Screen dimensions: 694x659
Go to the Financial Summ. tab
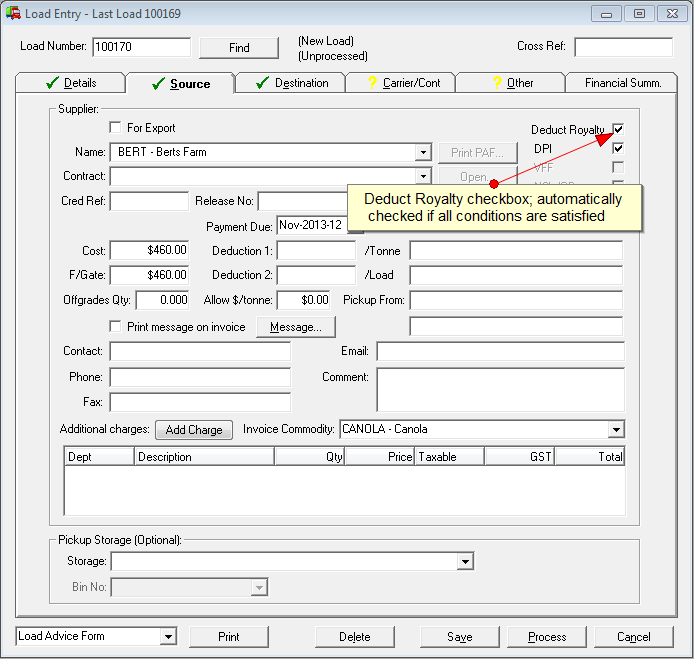coord(623,83)
